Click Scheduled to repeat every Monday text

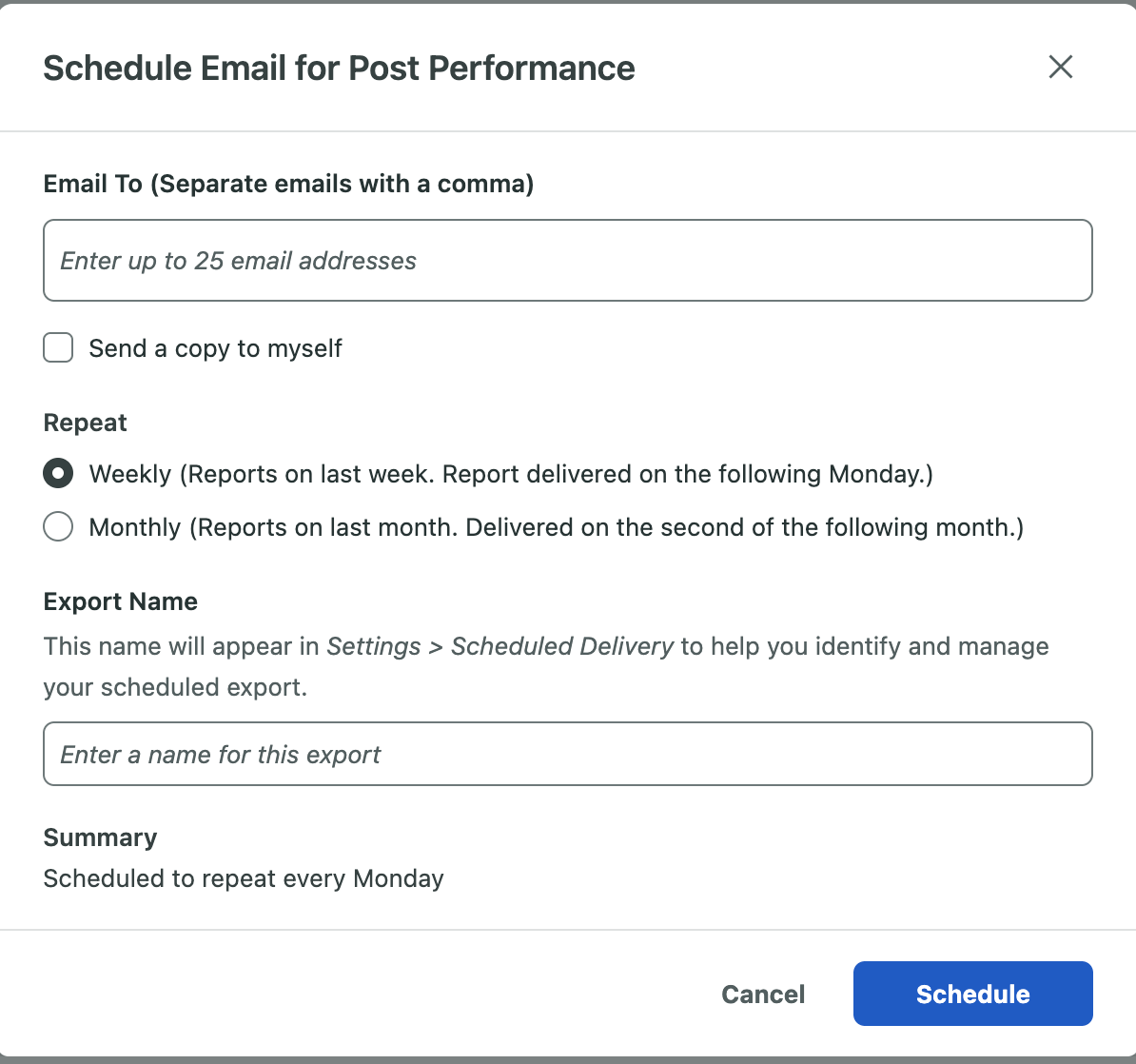(244, 878)
